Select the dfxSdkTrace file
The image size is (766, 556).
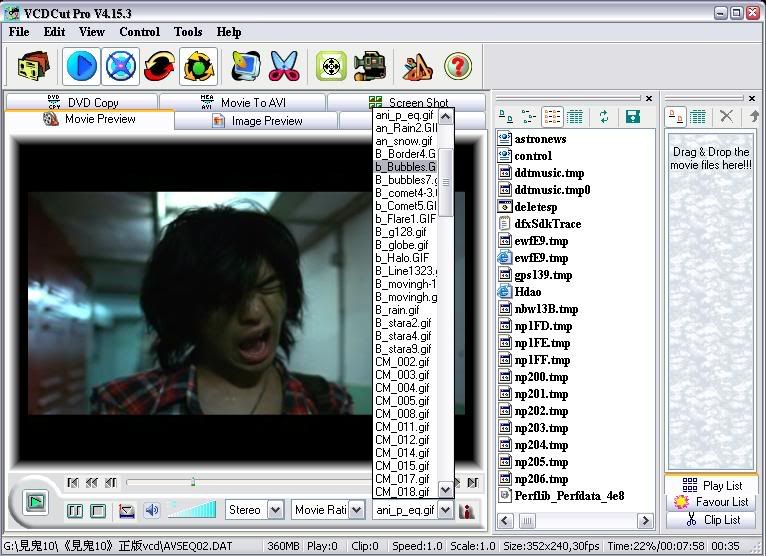pyautogui.click(x=540, y=224)
